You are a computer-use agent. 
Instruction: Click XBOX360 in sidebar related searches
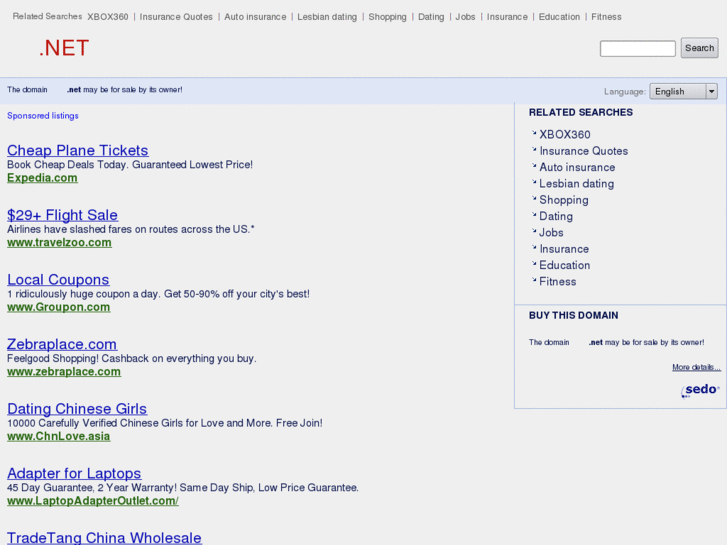pyautogui.click(x=565, y=135)
